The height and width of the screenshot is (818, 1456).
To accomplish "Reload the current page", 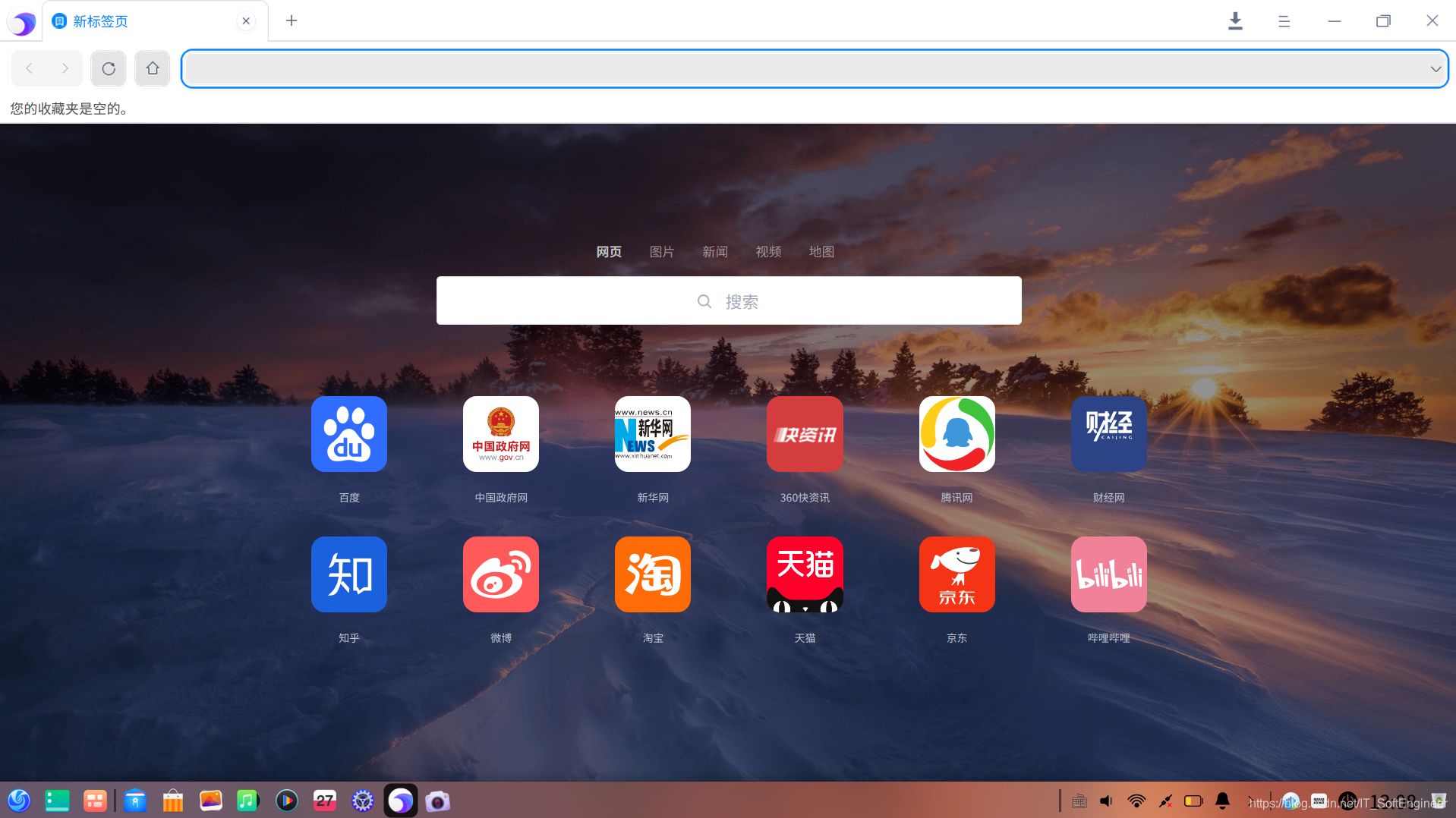I will 109,68.
